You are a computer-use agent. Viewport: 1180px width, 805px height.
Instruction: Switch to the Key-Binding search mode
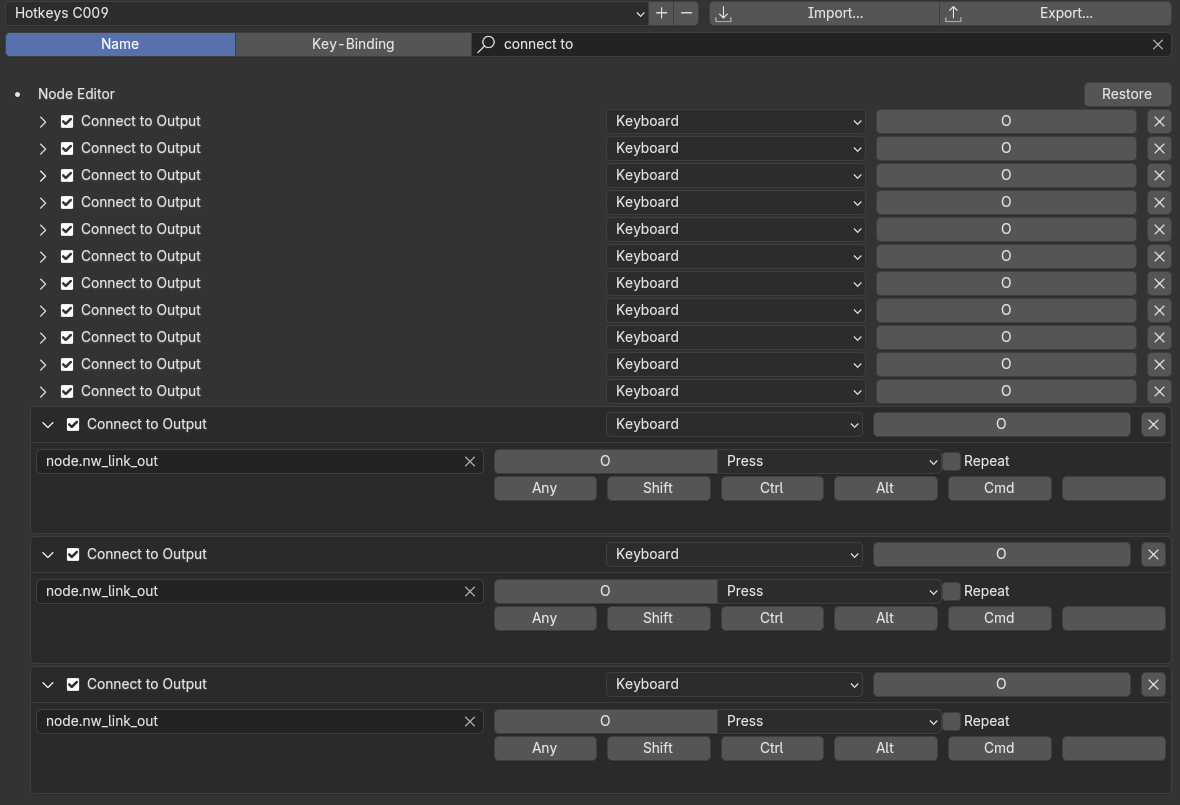(x=353, y=44)
